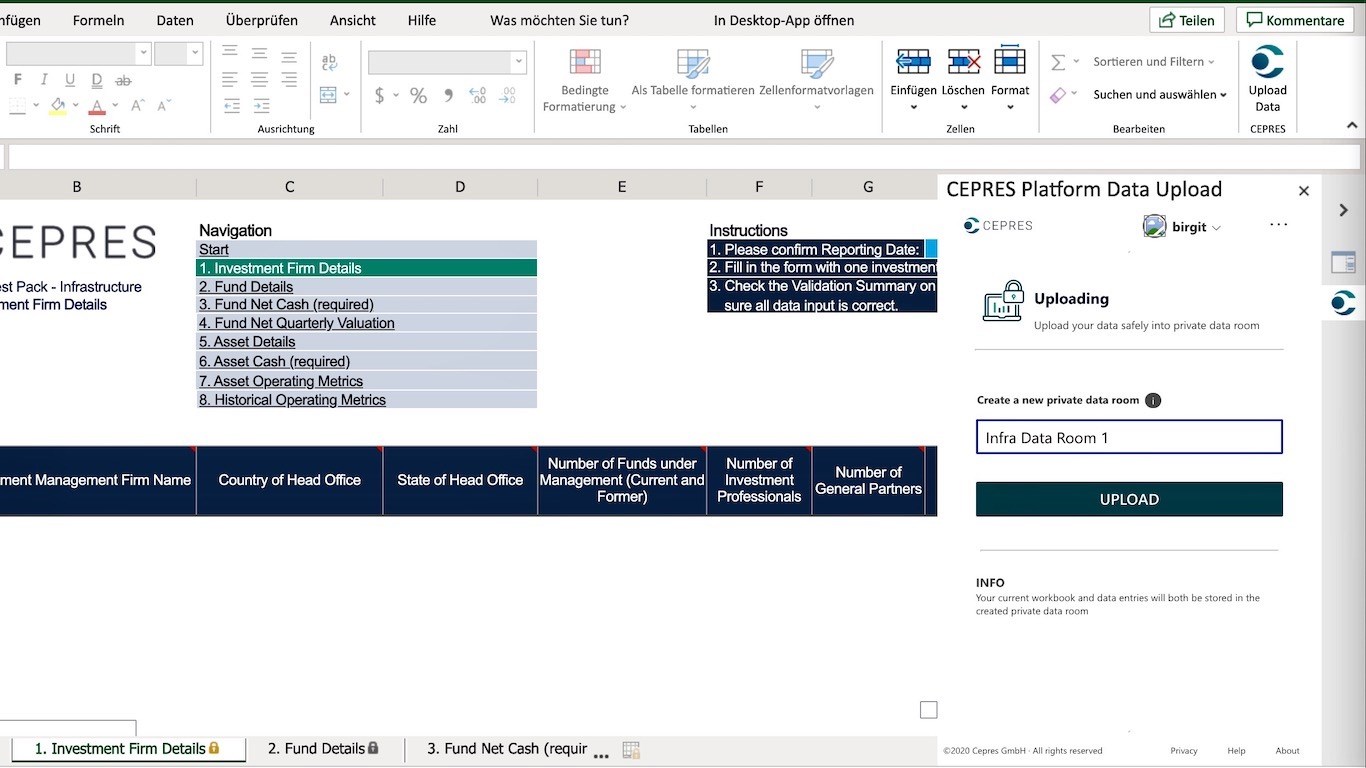Open Als Tabelle formatieren gallery
This screenshot has width=1366, height=768.
(x=693, y=80)
